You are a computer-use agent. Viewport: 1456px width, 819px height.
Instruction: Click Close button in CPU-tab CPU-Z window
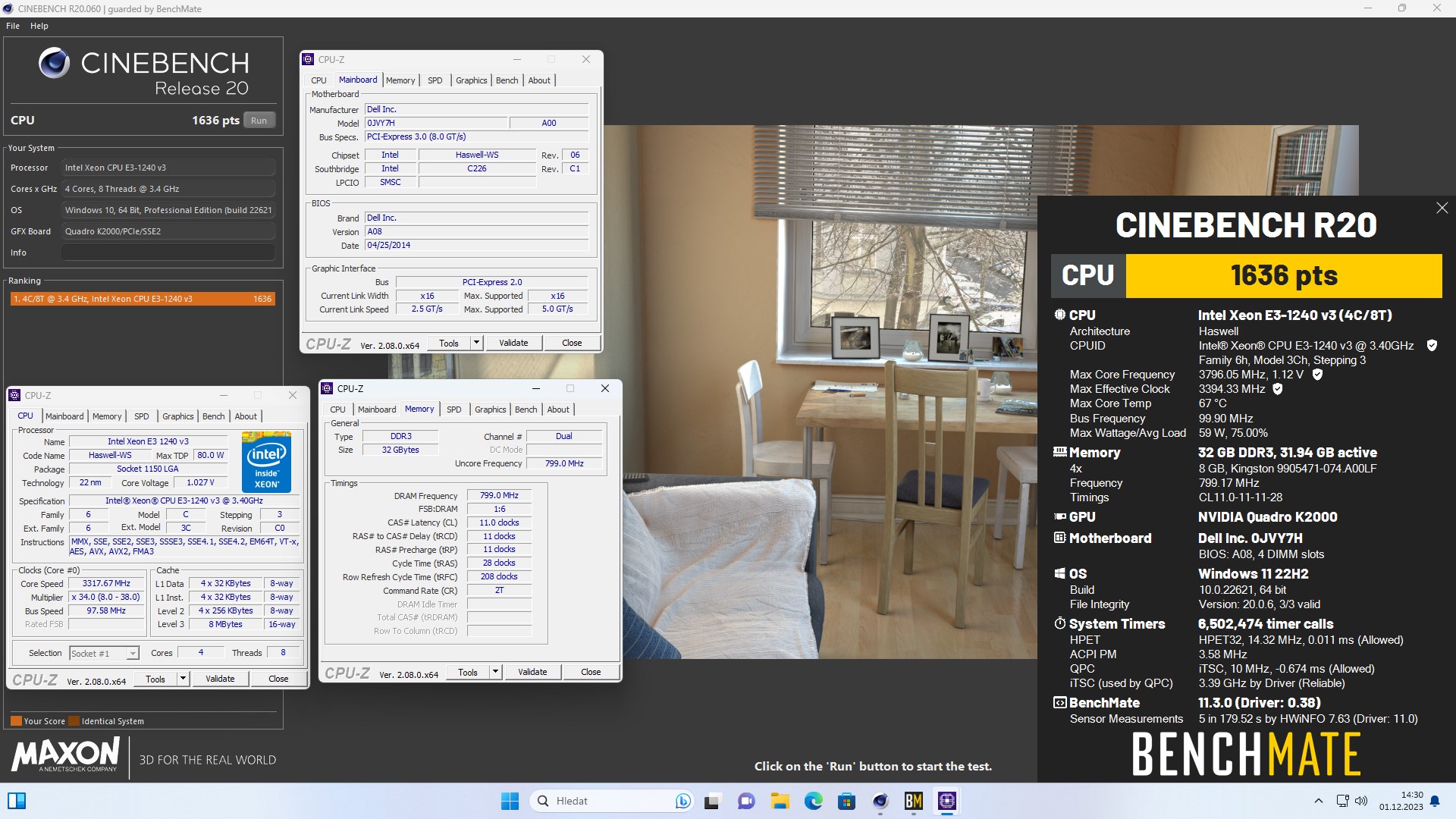tap(278, 679)
